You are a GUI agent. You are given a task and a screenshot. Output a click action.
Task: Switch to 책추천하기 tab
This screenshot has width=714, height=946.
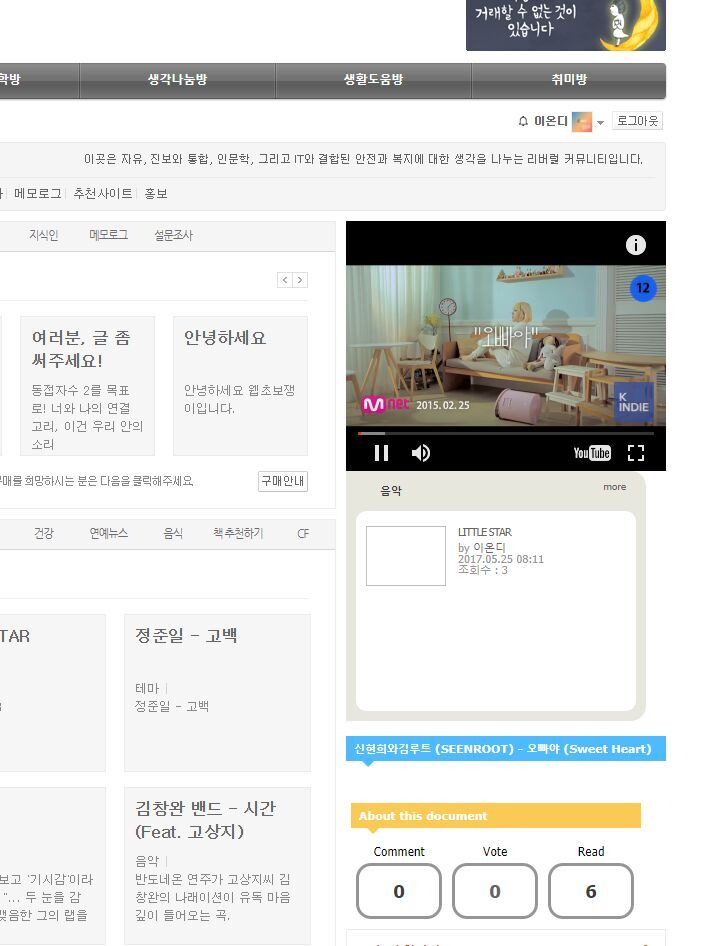[x=238, y=533]
